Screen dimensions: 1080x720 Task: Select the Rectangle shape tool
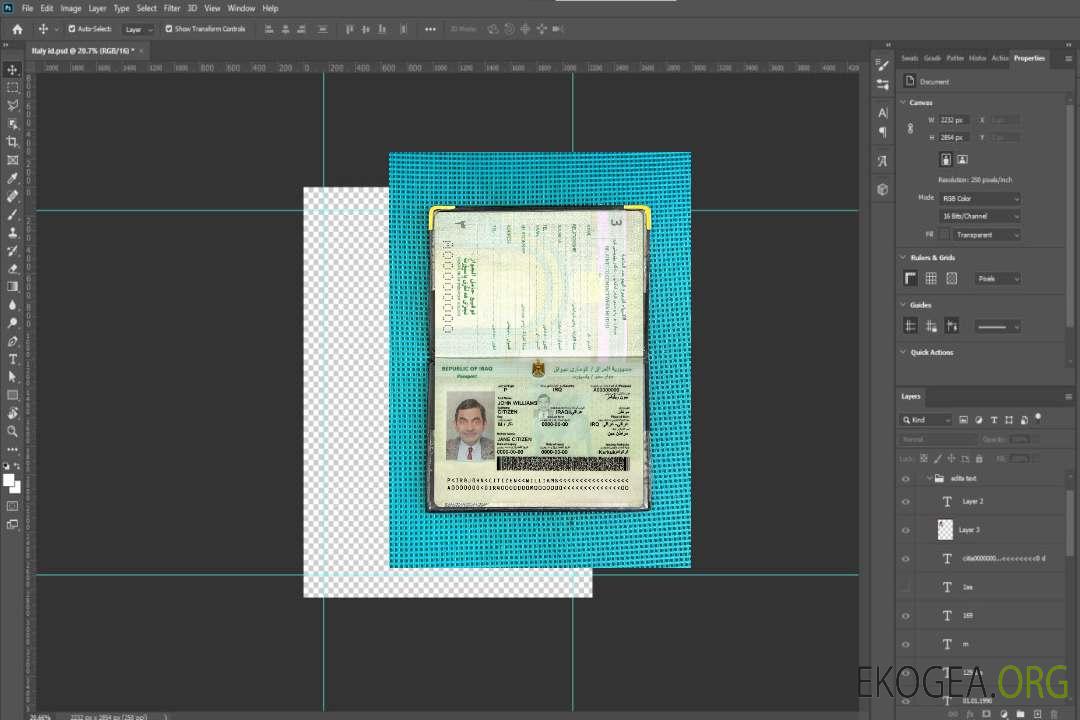[x=12, y=395]
